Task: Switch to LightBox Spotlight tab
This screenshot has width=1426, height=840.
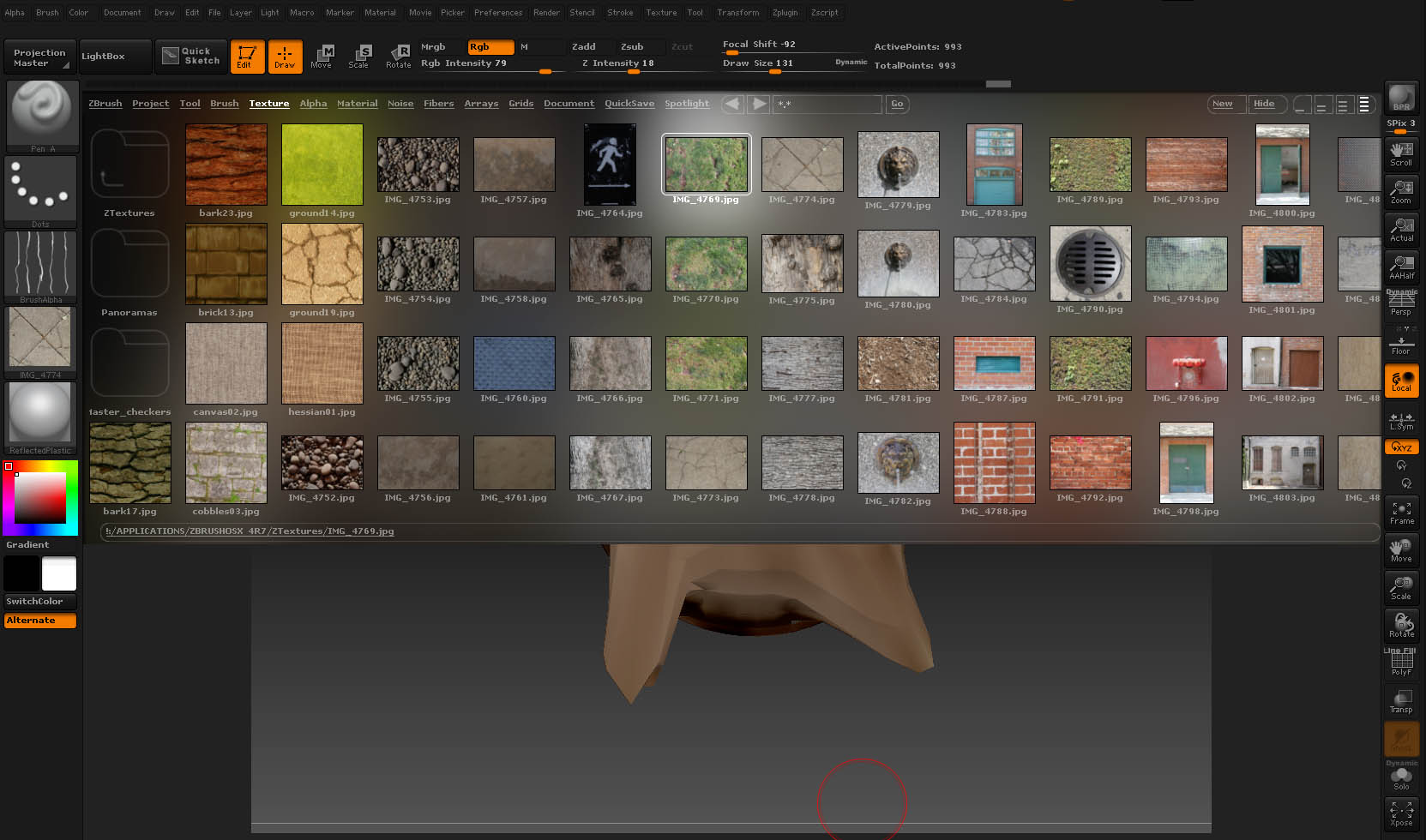Action: pyautogui.click(x=687, y=104)
